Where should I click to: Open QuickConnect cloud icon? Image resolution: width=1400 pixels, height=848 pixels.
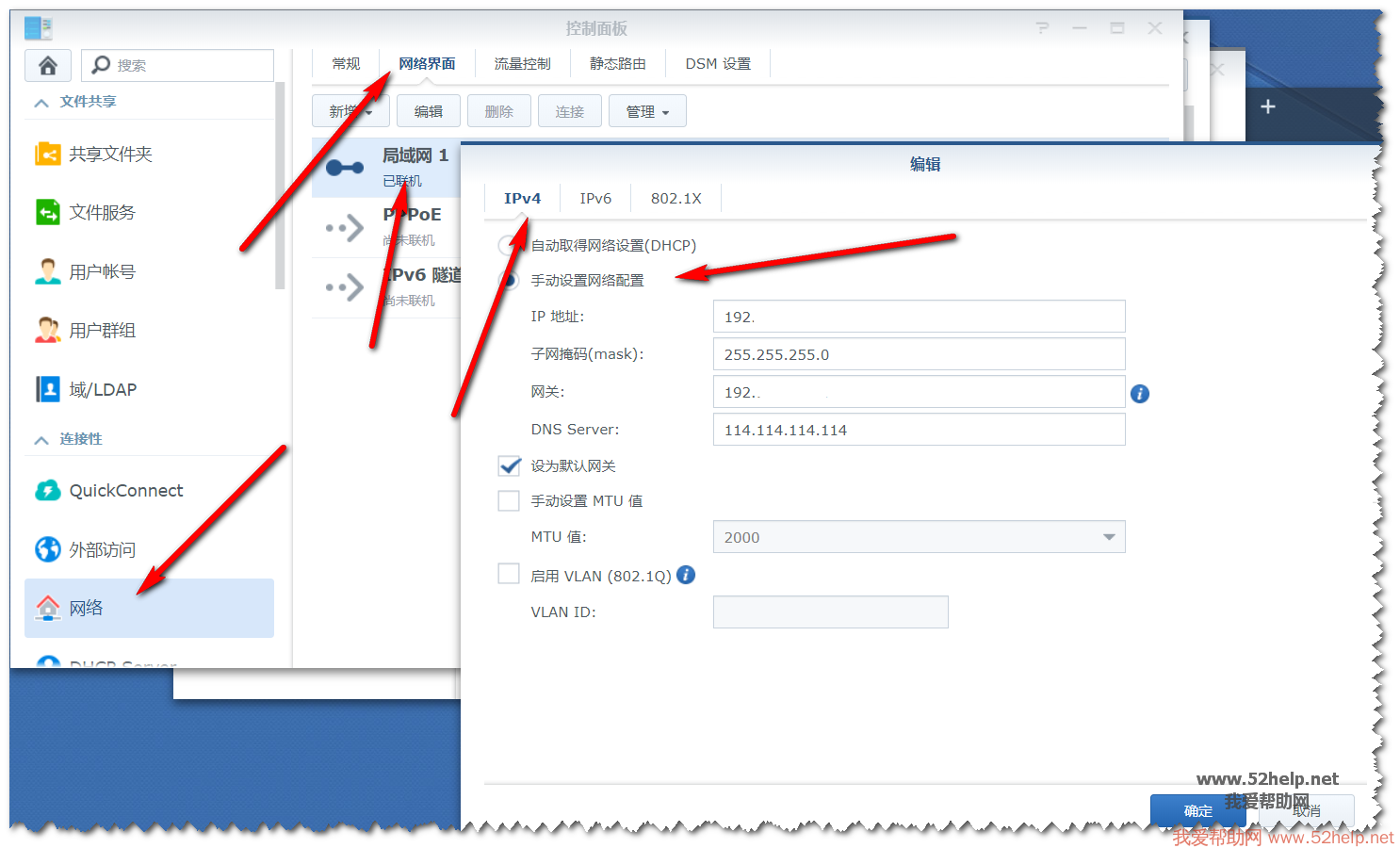(x=48, y=490)
